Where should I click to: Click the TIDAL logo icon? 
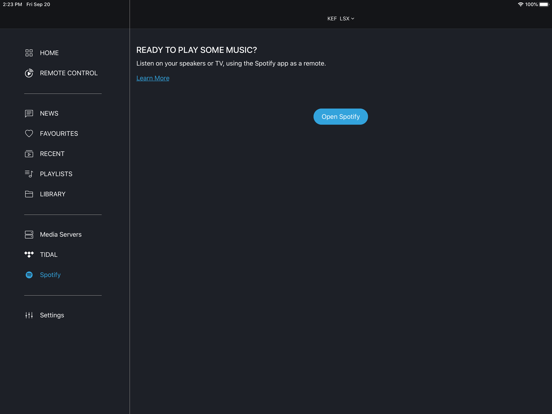(x=29, y=255)
